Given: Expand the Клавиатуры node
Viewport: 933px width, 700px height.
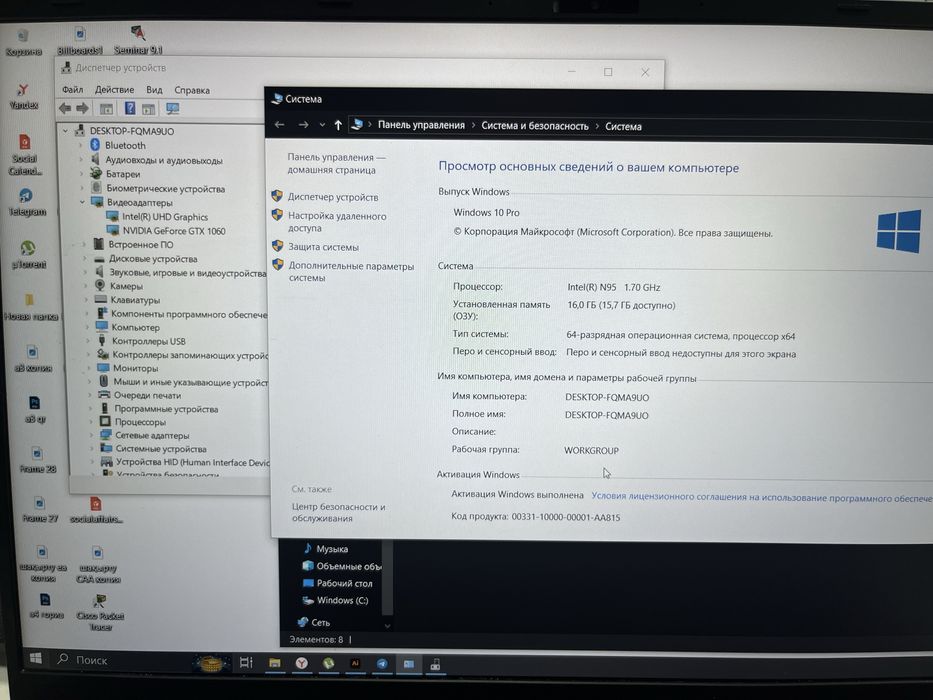Looking at the screenshot, I should coord(86,300).
